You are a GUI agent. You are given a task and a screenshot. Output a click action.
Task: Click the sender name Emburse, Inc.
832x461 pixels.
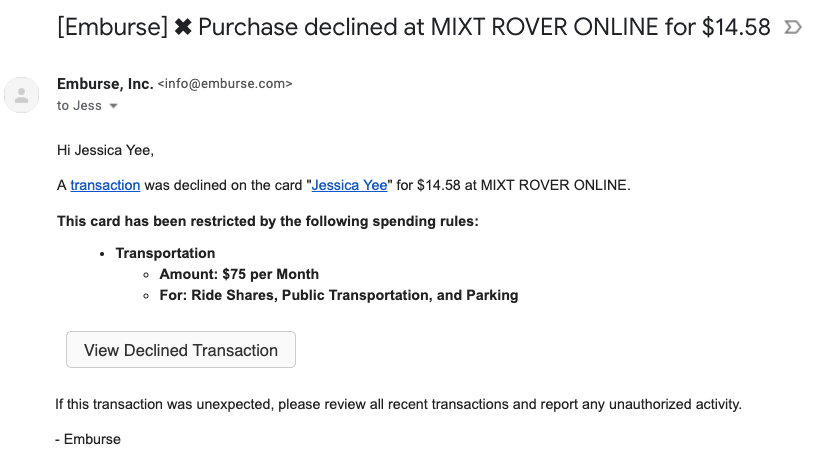tap(105, 84)
